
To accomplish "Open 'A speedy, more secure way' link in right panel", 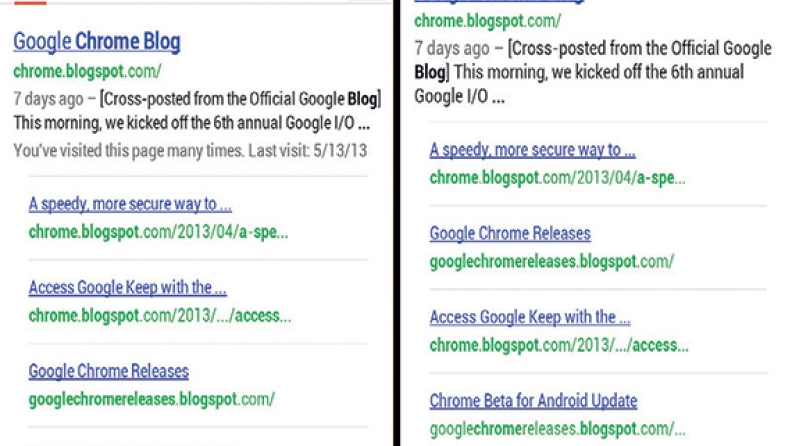I will coord(532,150).
